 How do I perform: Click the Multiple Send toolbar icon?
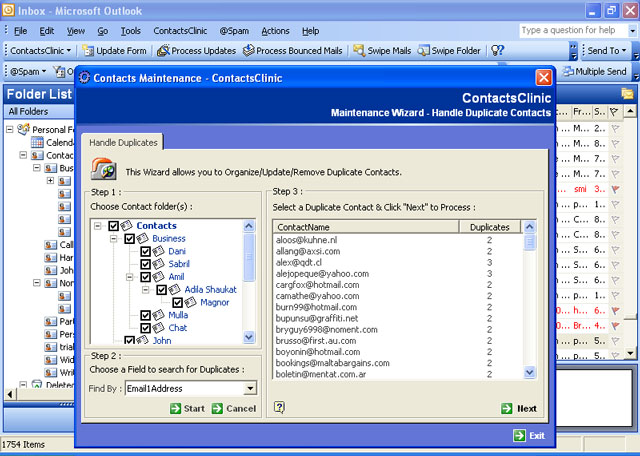pos(568,71)
